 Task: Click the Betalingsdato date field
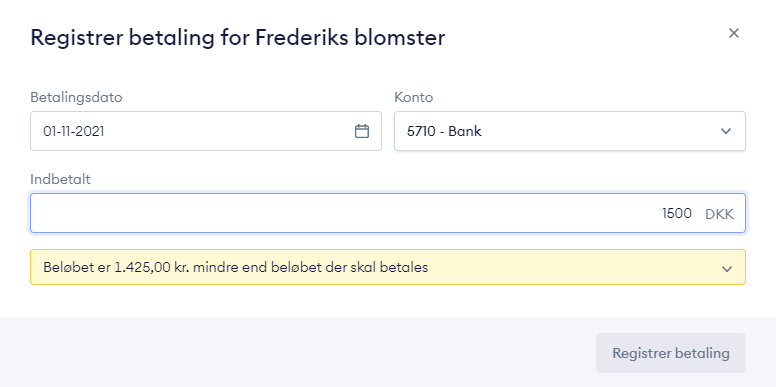pyautogui.click(x=206, y=131)
